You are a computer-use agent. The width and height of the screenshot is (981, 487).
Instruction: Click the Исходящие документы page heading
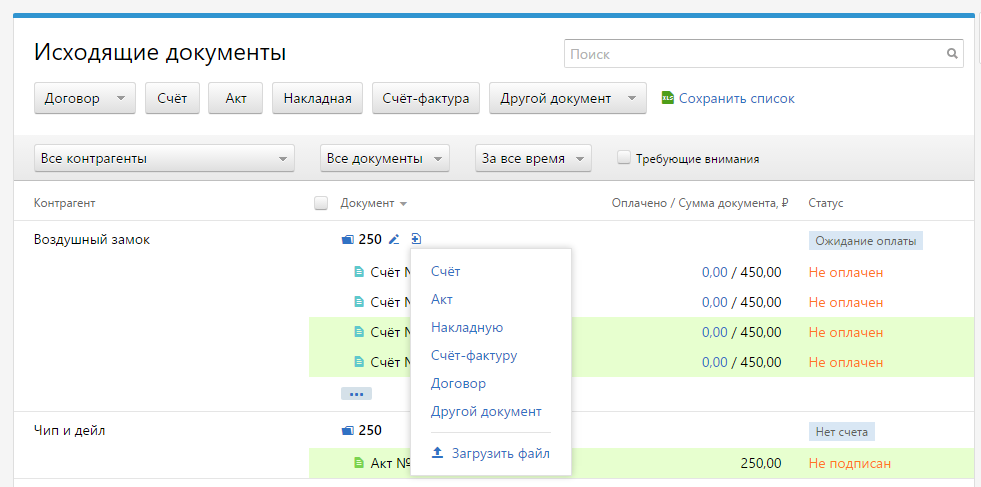click(160, 53)
